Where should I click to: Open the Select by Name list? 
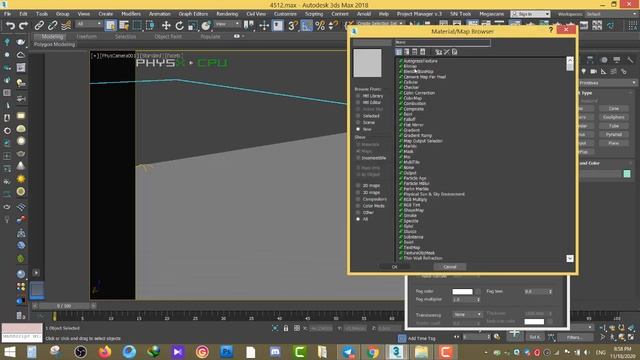point(124,25)
